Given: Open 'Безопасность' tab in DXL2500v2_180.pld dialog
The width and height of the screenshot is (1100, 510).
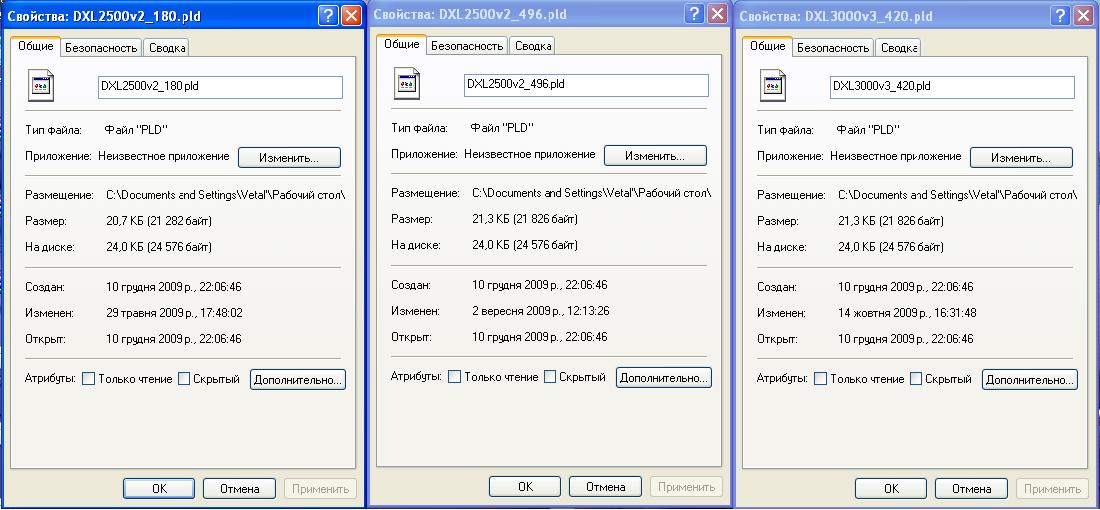Looking at the screenshot, I should (101, 47).
